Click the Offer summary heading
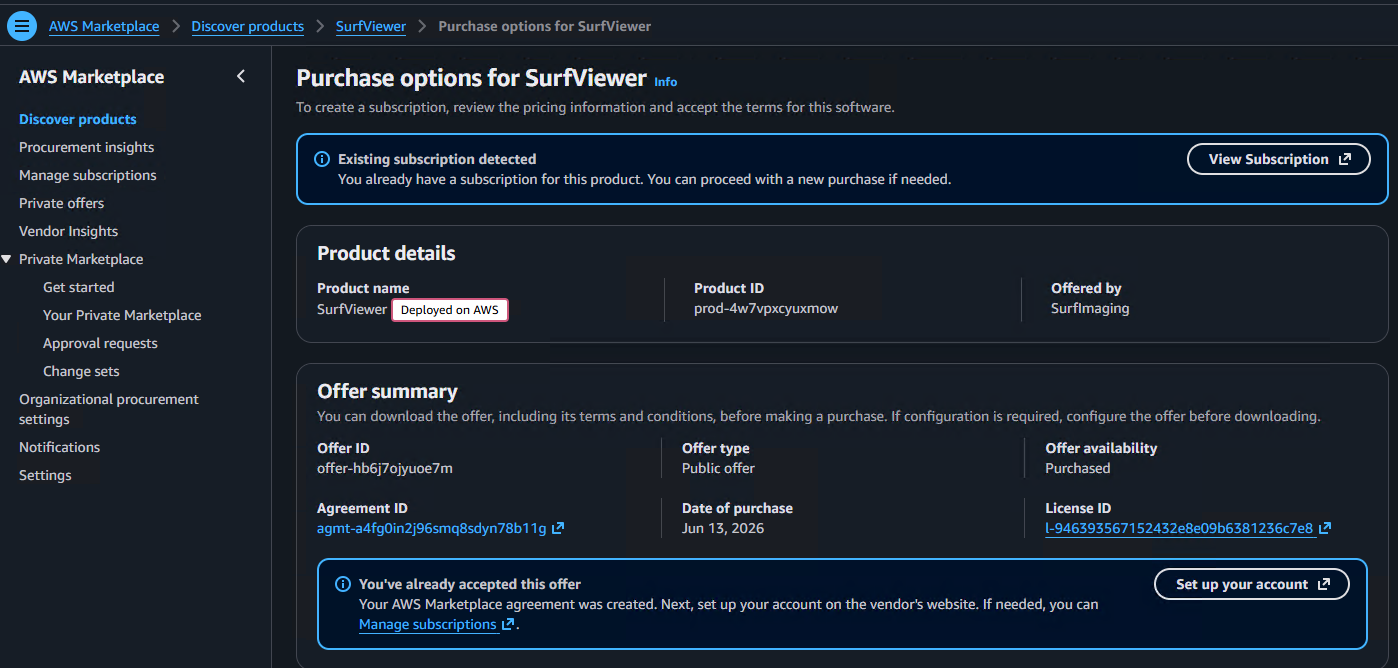Image resolution: width=1398 pixels, height=668 pixels. tap(387, 391)
